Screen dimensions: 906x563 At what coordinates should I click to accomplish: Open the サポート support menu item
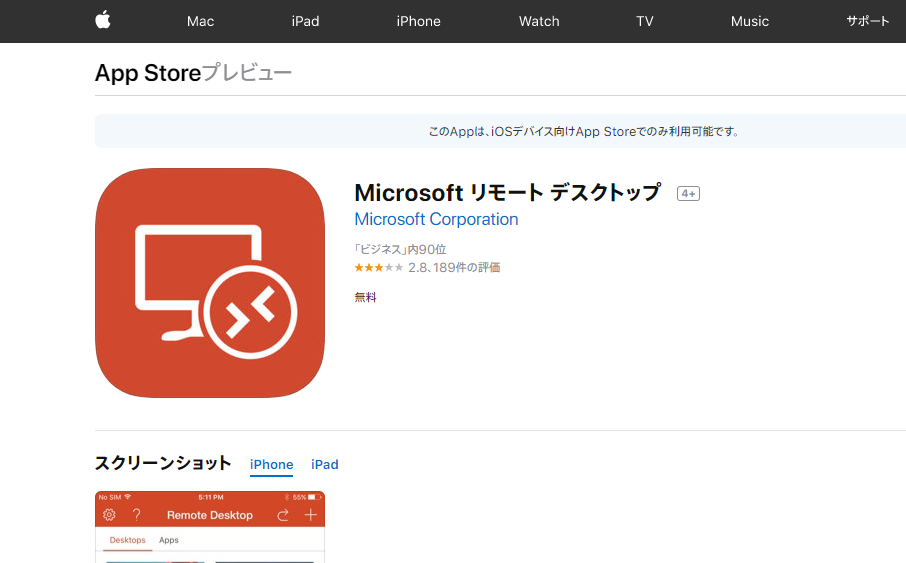pos(868,21)
